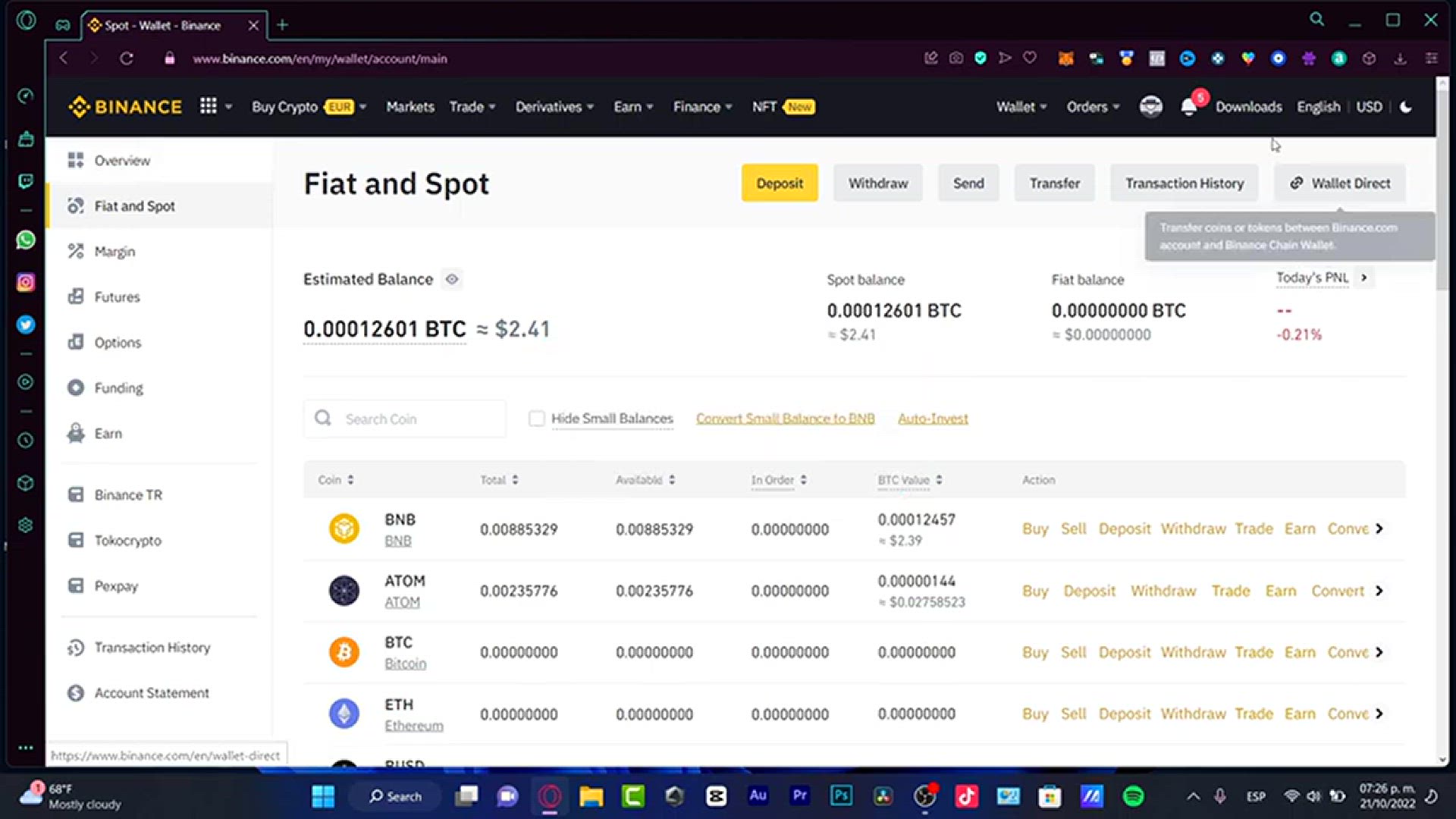The width and height of the screenshot is (1456, 819).
Task: Go back with the browser back arrow
Action: point(64,58)
